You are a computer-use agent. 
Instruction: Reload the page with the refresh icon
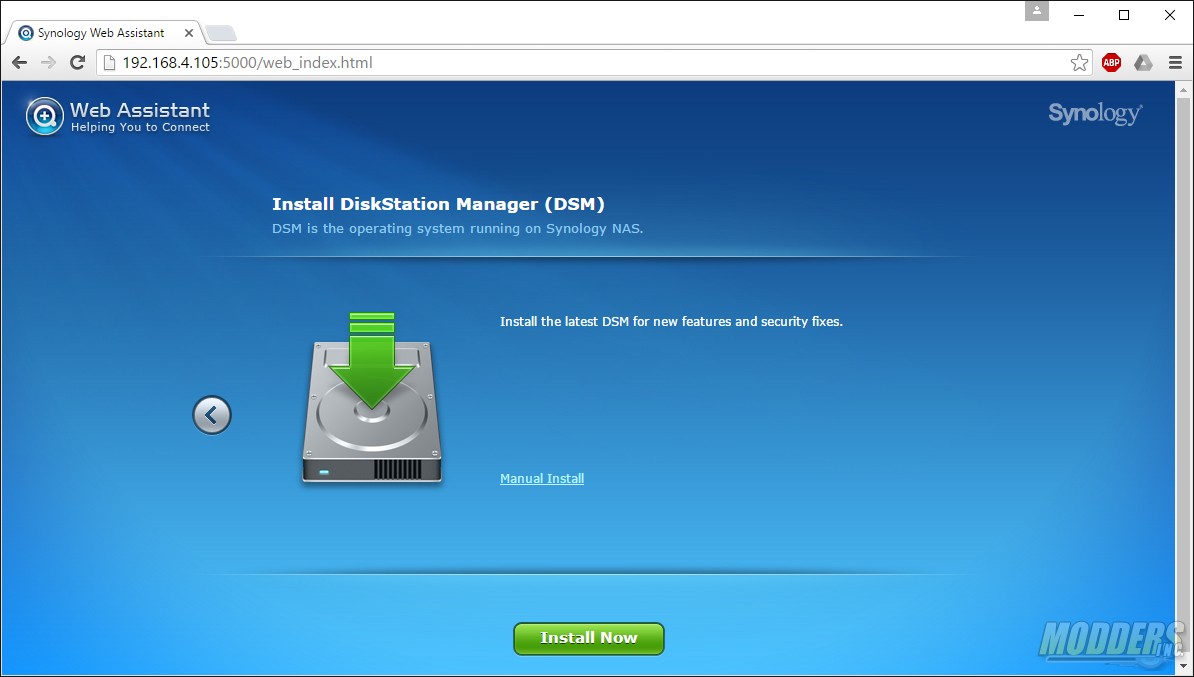point(77,62)
